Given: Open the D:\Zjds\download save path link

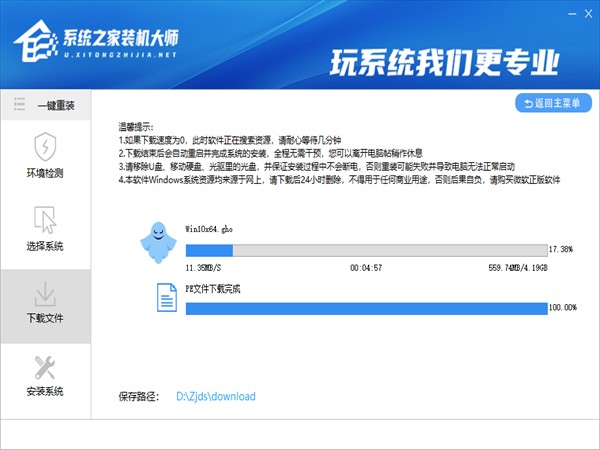Looking at the screenshot, I should 216,397.
